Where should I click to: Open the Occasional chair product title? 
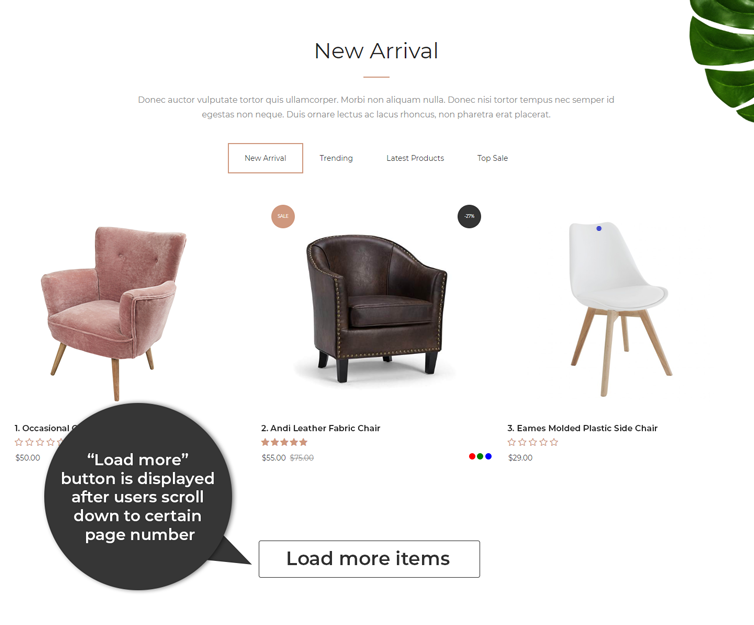[x=43, y=428]
